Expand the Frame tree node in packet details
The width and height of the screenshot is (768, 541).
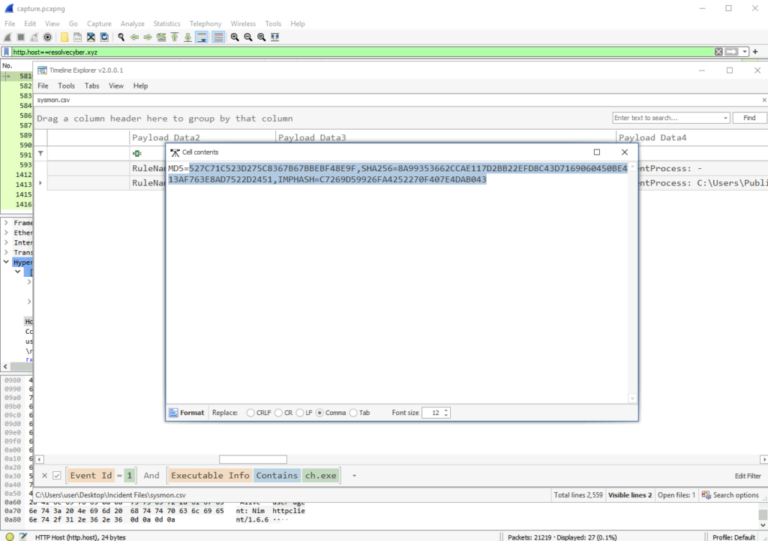pyautogui.click(x=6, y=223)
